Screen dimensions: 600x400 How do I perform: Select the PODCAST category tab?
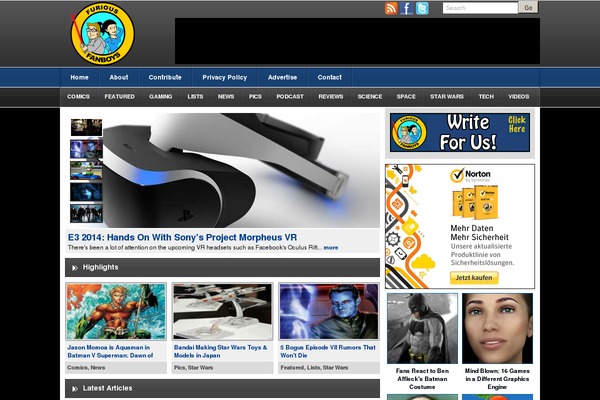290,97
